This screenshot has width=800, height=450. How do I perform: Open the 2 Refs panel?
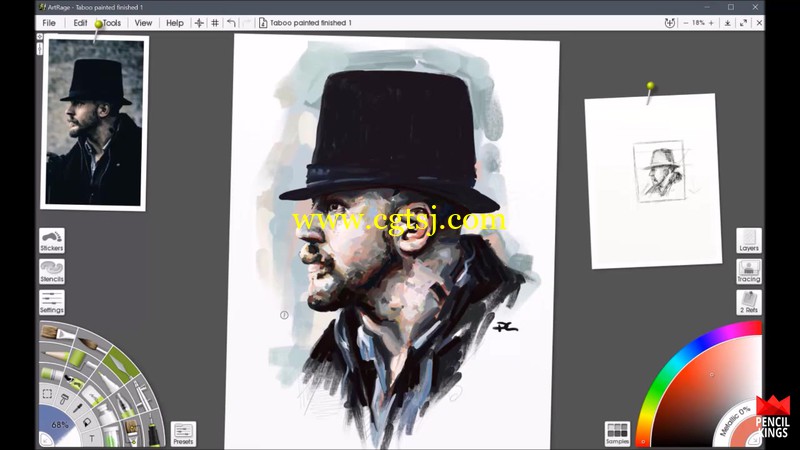click(x=748, y=303)
